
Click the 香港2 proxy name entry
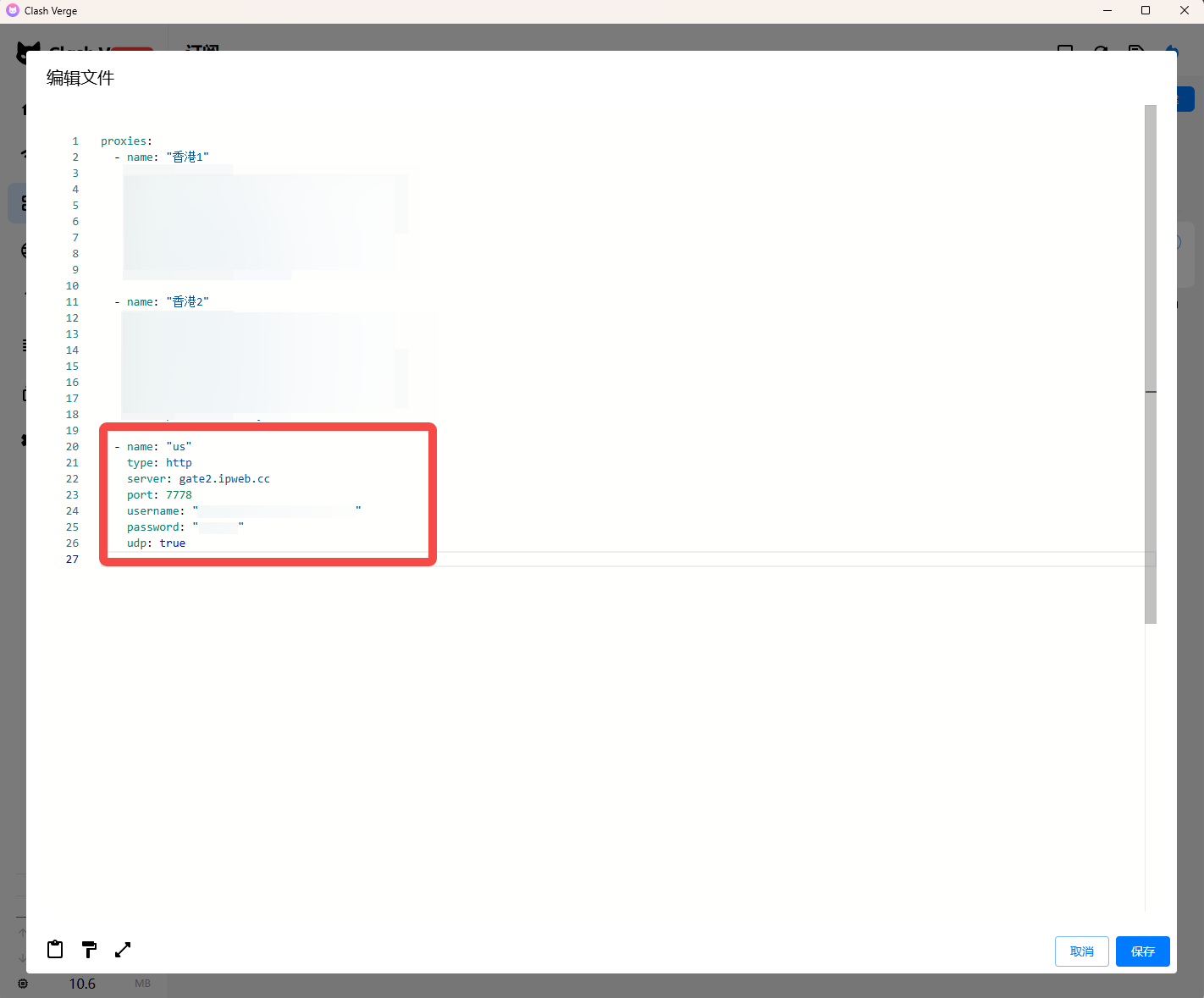click(x=187, y=302)
